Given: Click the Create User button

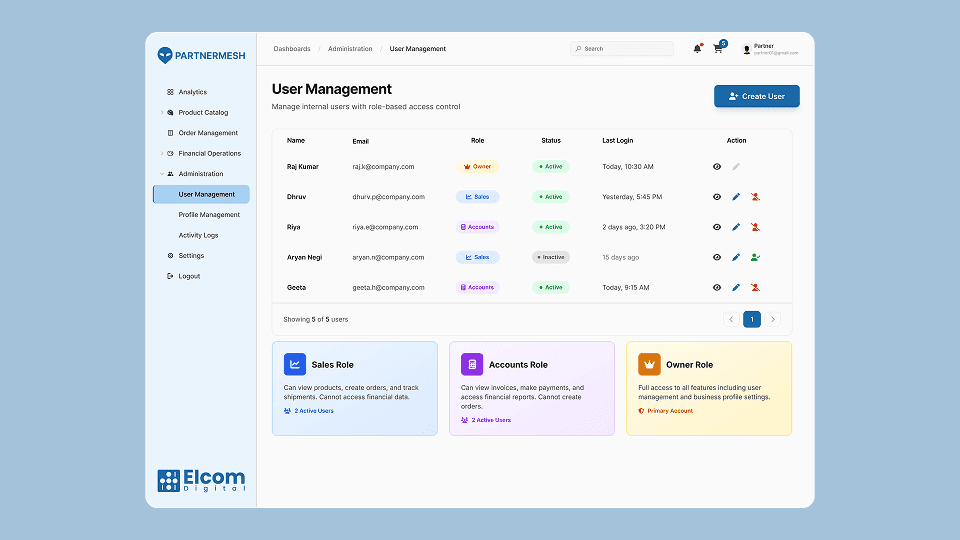Looking at the screenshot, I should point(756,96).
